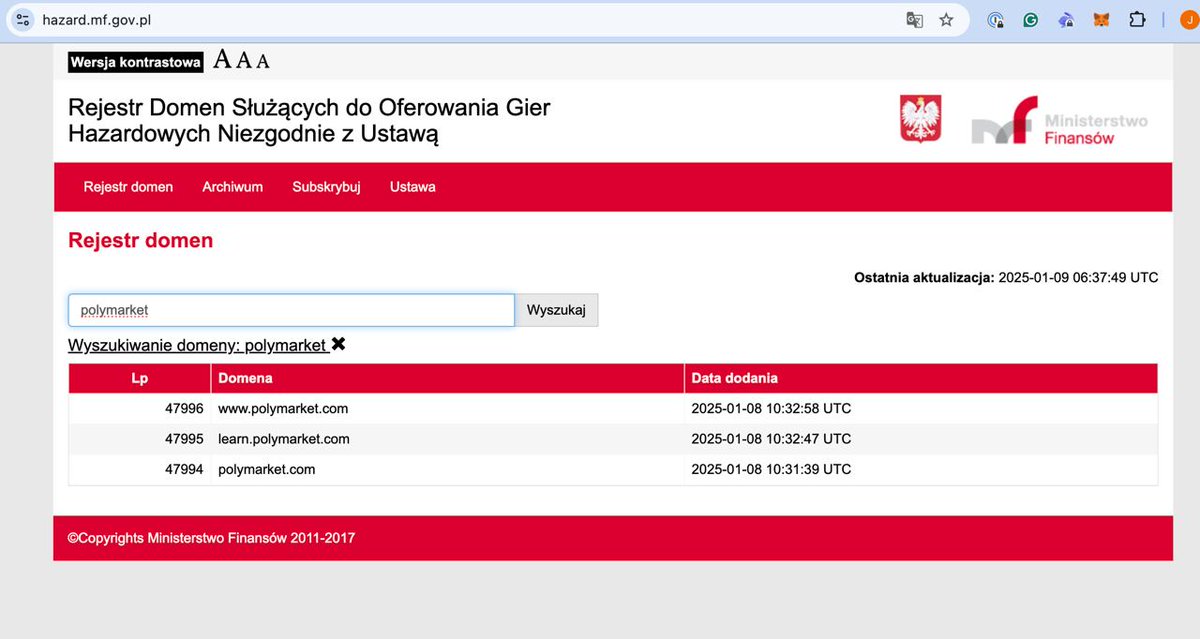
Task: Click the site info icon in address bar
Action: [24, 19]
